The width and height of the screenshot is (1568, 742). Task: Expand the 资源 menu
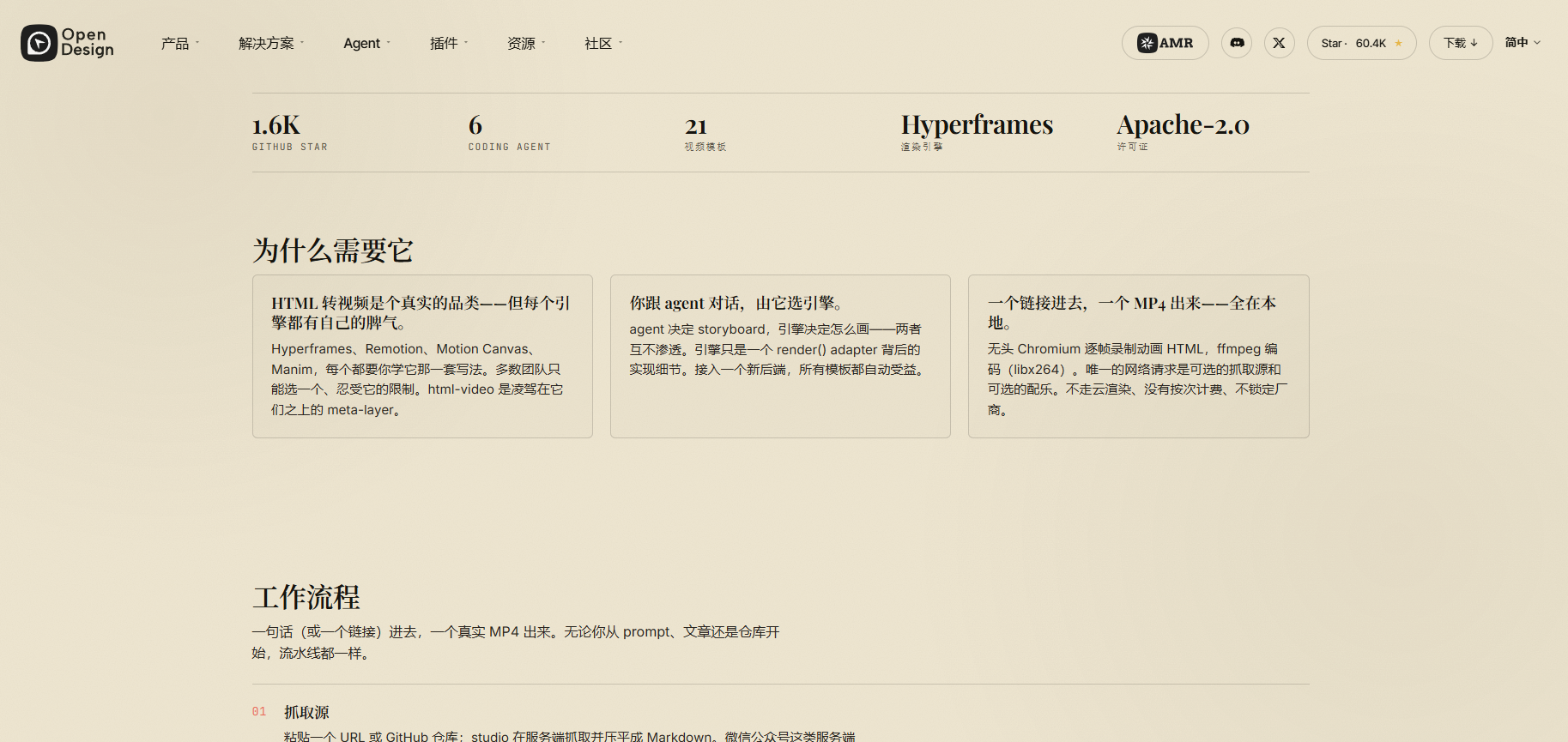pos(526,43)
